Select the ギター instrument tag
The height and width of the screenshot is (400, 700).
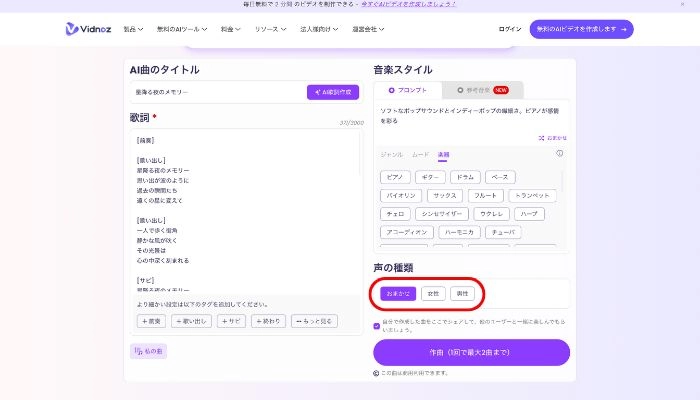click(430, 177)
